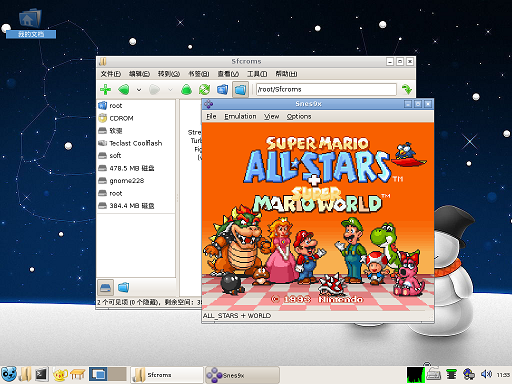Select the soft volume in sidebar
Image resolution: width=512 pixels, height=384 pixels.
(136, 156)
